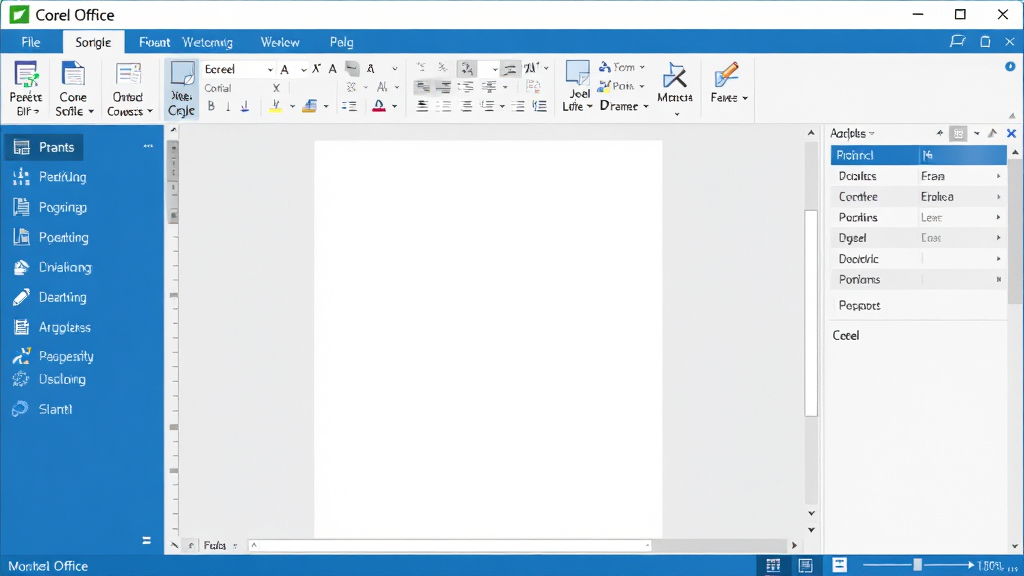Viewport: 1024px width, 576px height.
Task: Open the font color dropdown arrow
Action: 394,106
